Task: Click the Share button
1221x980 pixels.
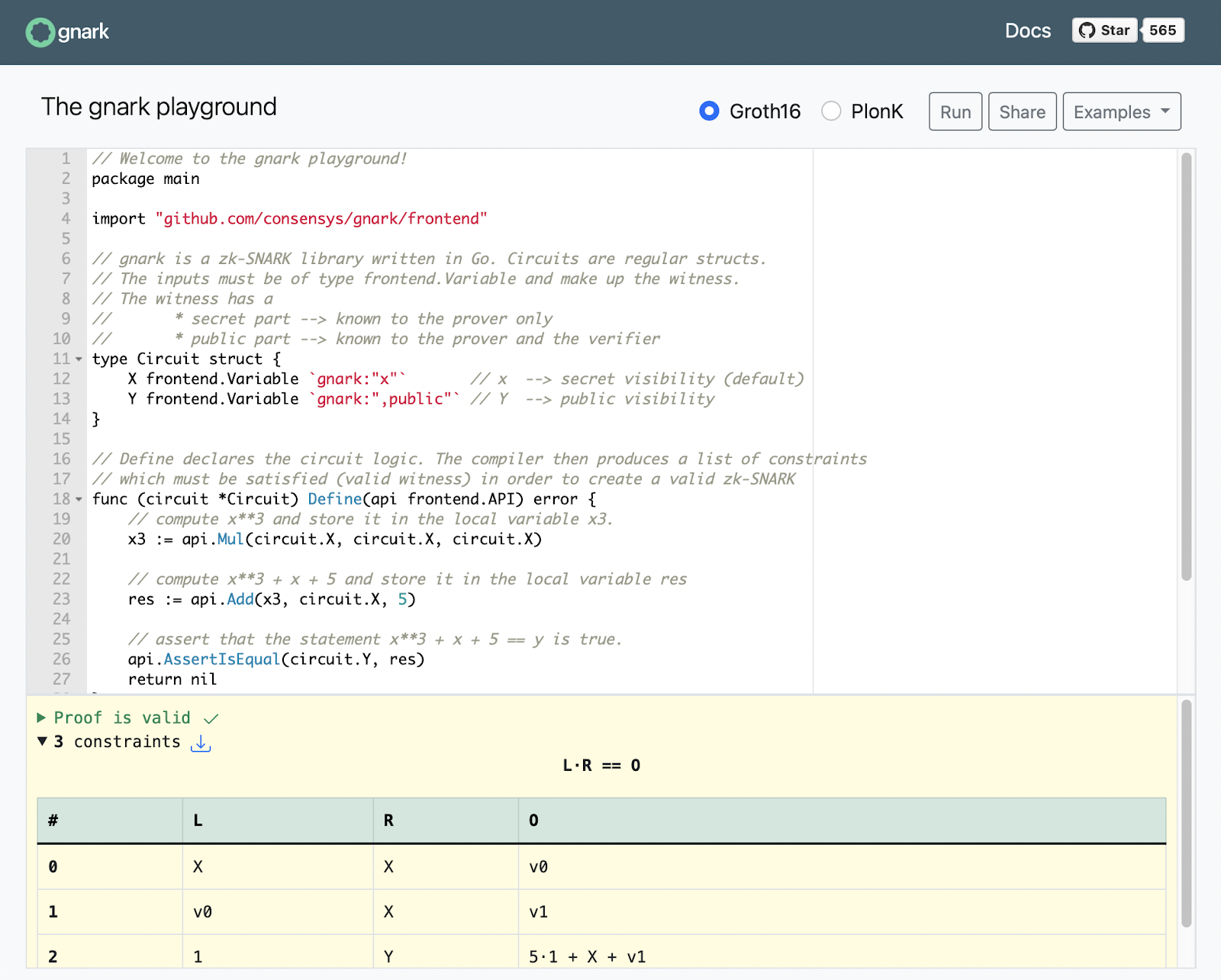Action: coord(1023,111)
